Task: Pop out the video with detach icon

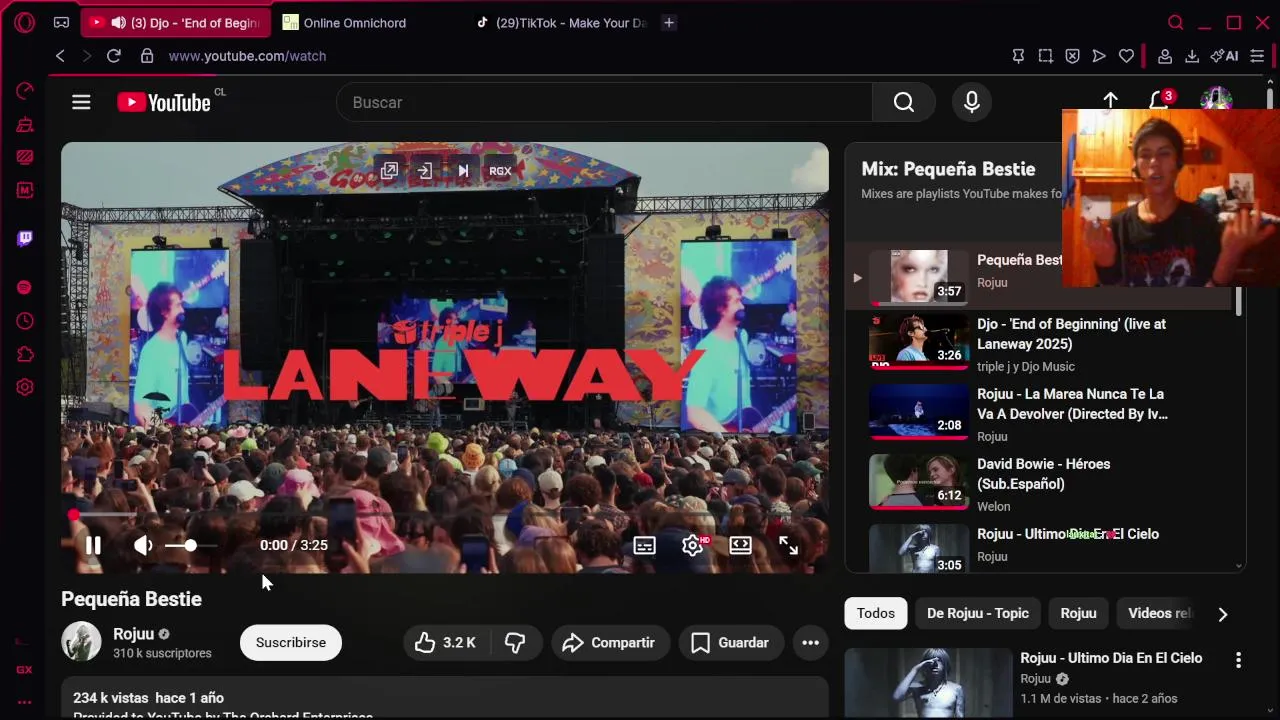Action: 389,171
